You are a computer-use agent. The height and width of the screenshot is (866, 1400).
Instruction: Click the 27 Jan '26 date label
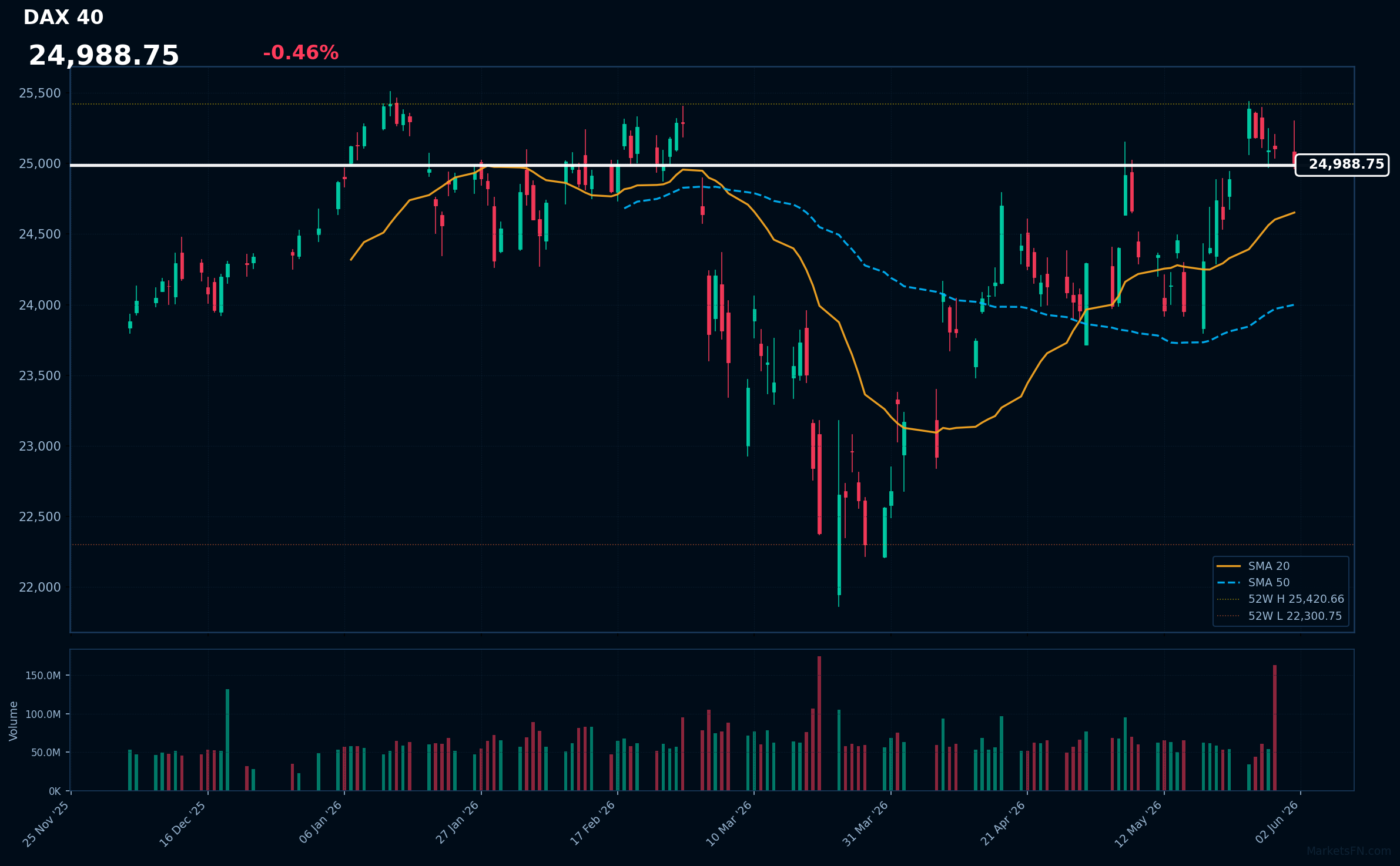pyautogui.click(x=457, y=823)
